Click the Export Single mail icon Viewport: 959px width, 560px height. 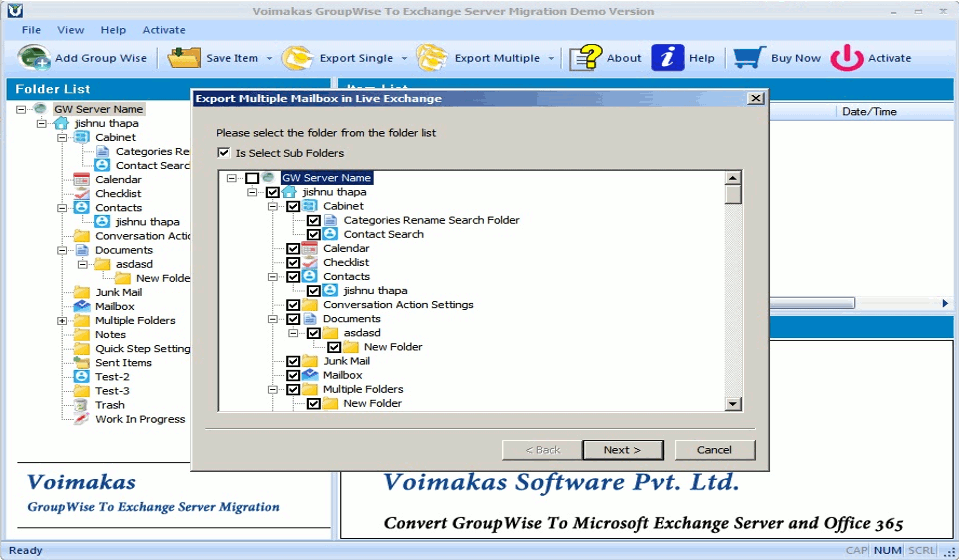pyautogui.click(x=297, y=57)
